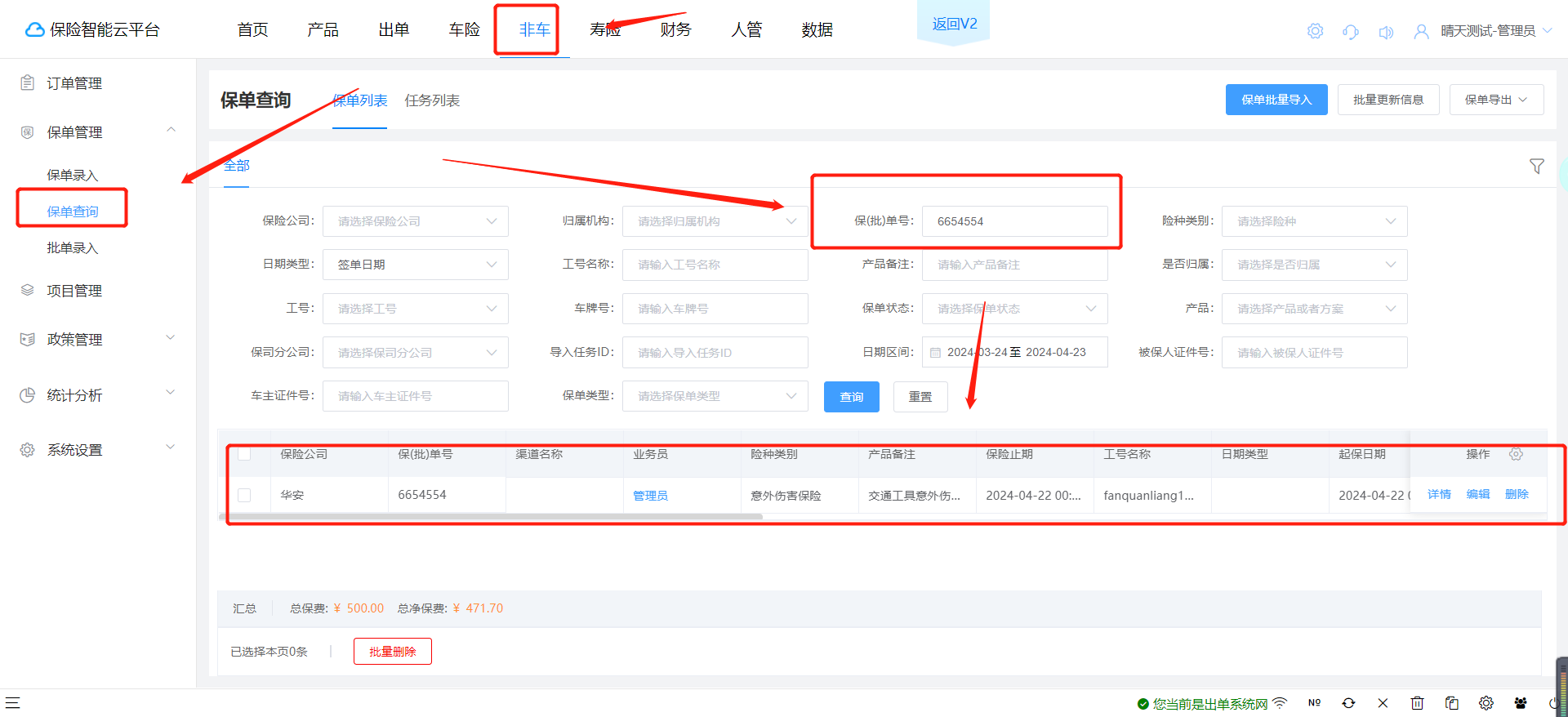Open the 数据 top navigation item
The width and height of the screenshot is (1568, 717).
[817, 30]
